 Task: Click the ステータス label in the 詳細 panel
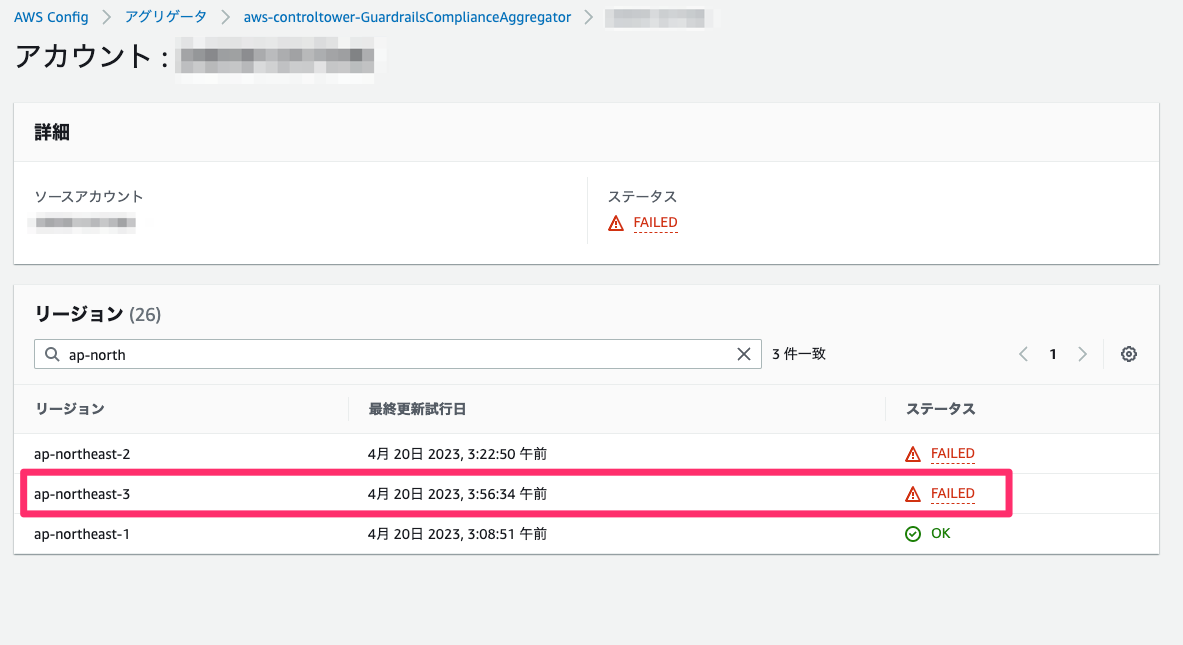pyautogui.click(x=643, y=197)
